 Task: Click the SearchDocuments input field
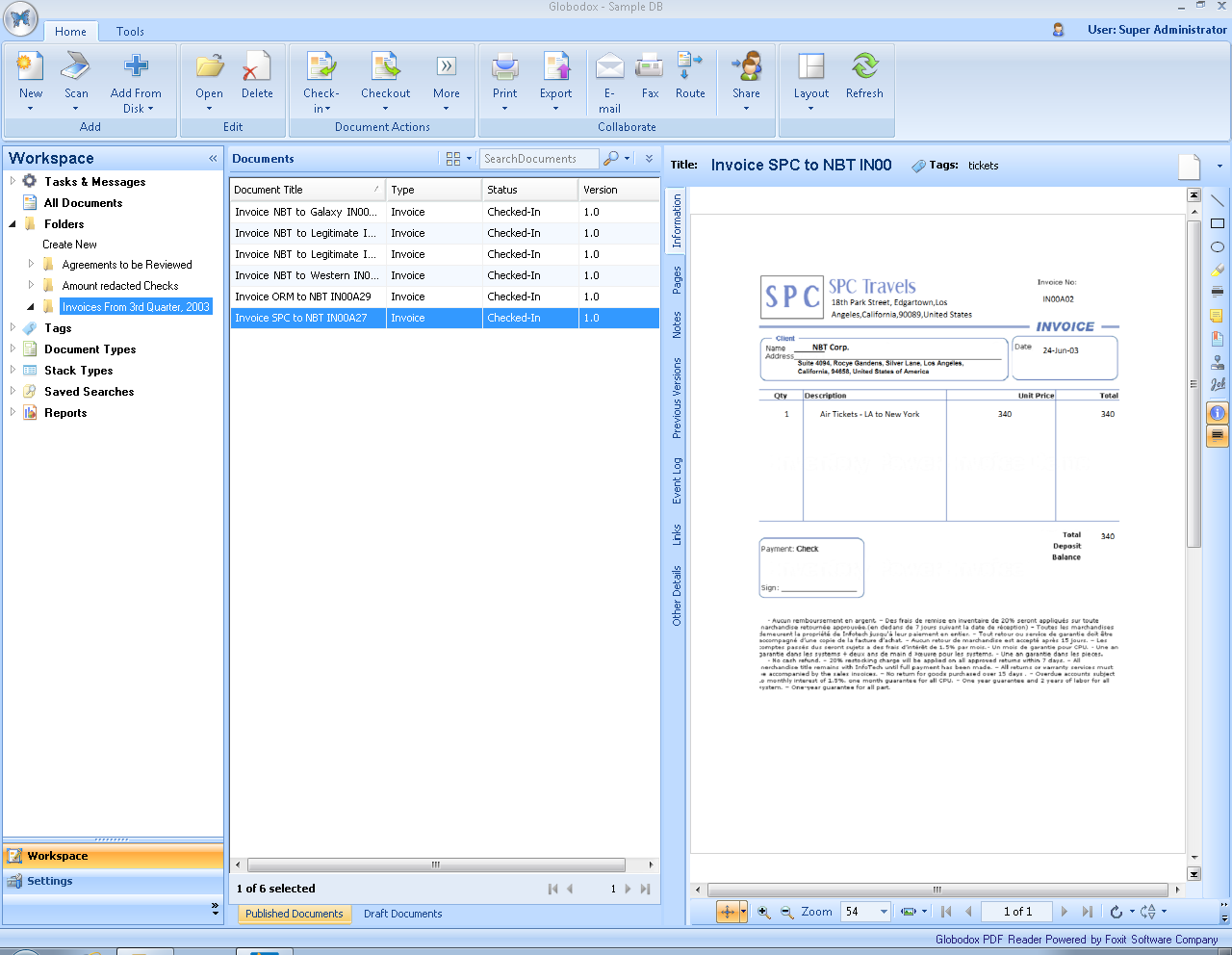click(538, 159)
